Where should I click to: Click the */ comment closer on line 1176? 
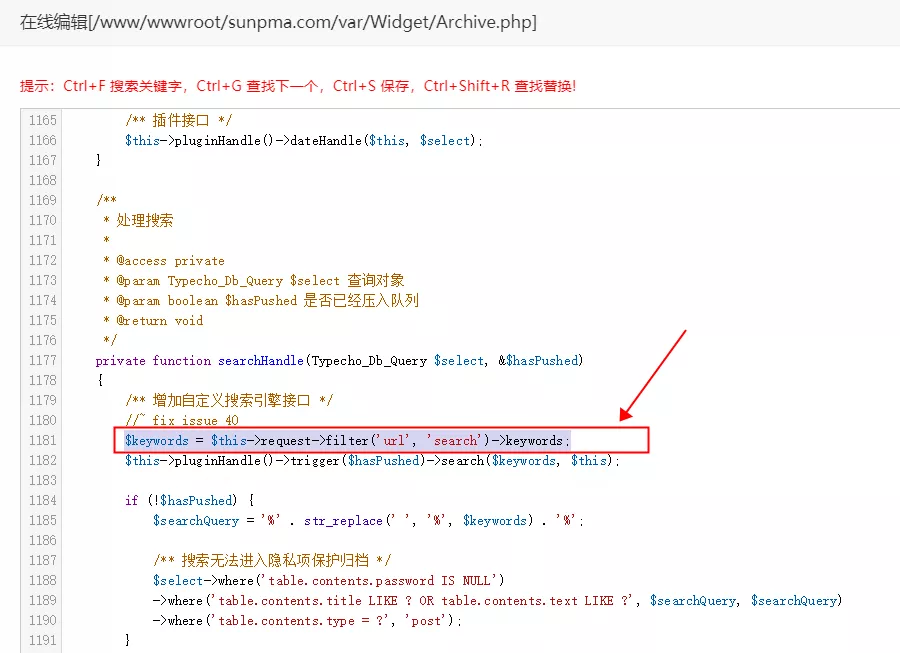coord(110,340)
